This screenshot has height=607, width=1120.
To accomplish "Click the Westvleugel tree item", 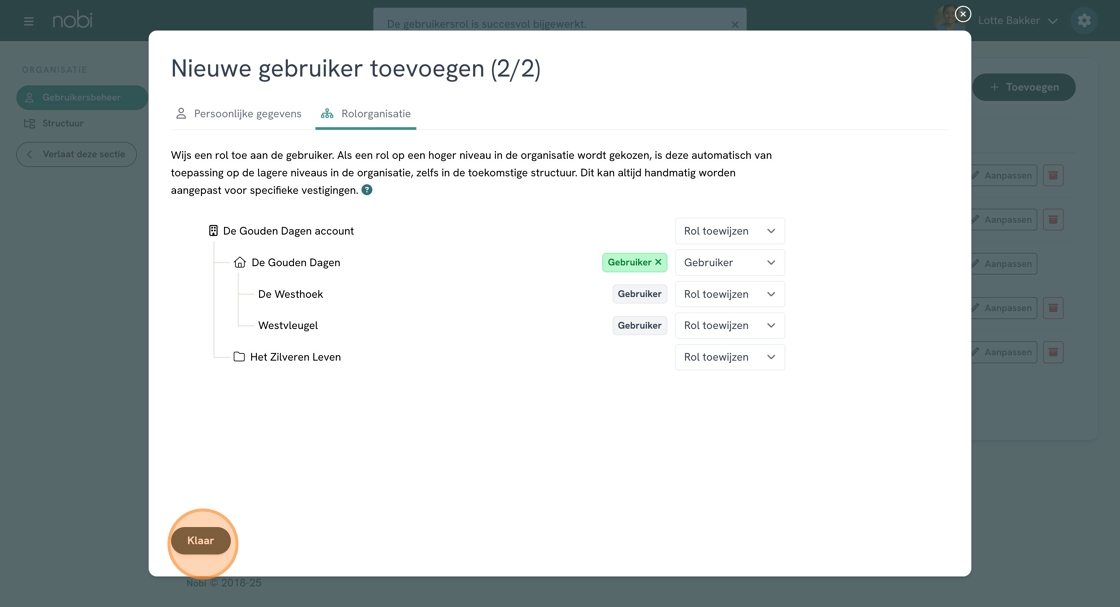I will [288, 325].
